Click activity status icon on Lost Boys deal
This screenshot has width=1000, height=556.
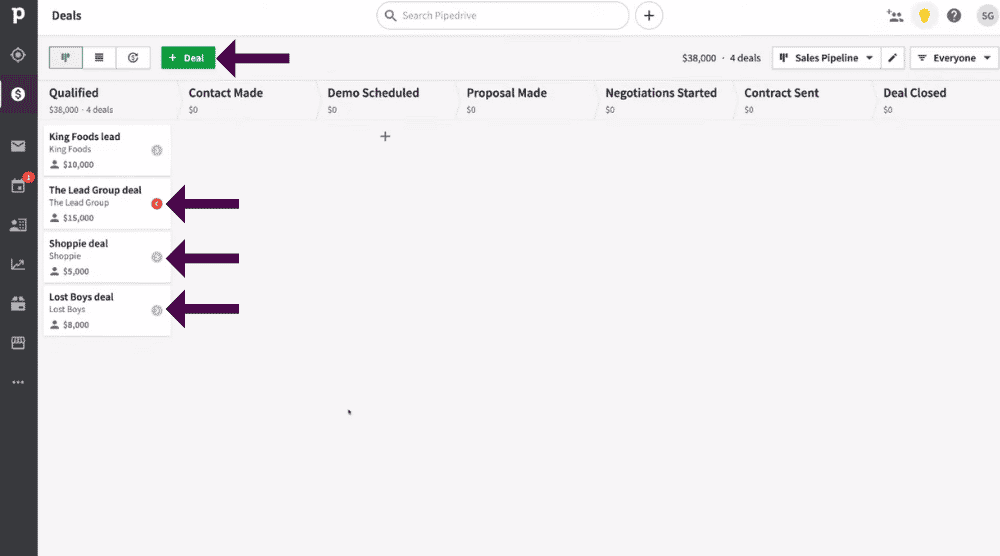click(156, 311)
